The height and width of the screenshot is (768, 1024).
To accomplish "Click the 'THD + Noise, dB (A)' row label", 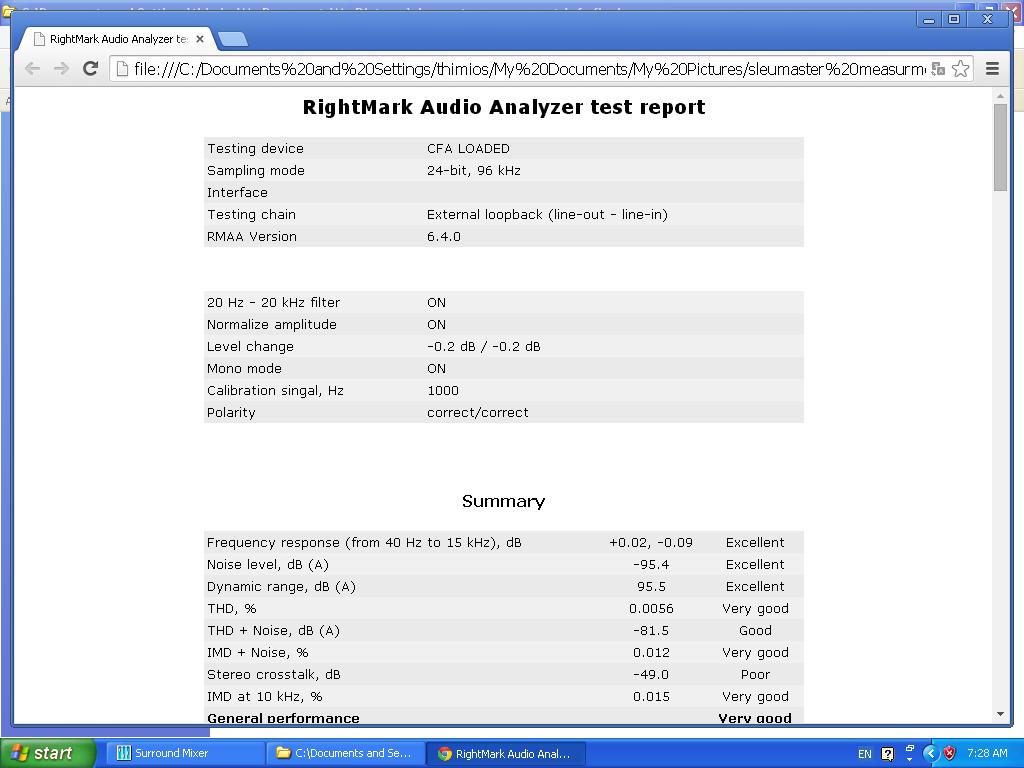I will (273, 631).
